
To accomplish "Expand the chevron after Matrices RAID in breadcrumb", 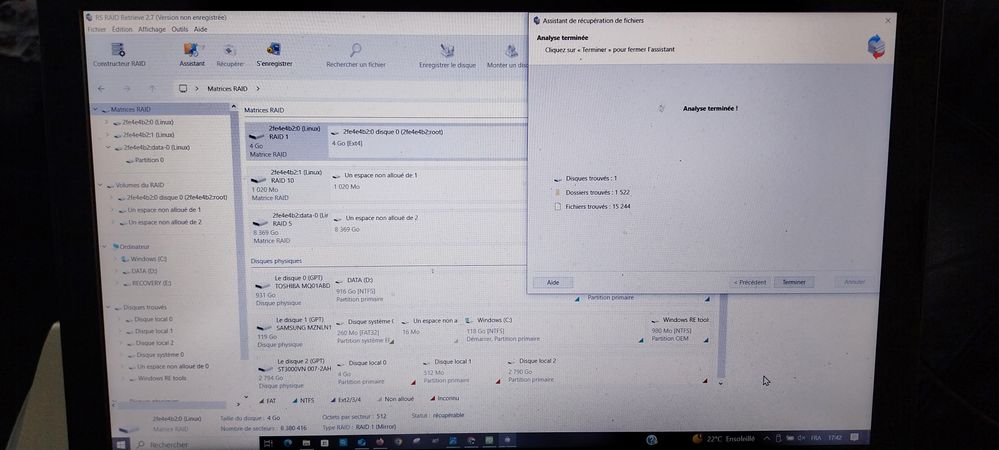I will coord(257,89).
